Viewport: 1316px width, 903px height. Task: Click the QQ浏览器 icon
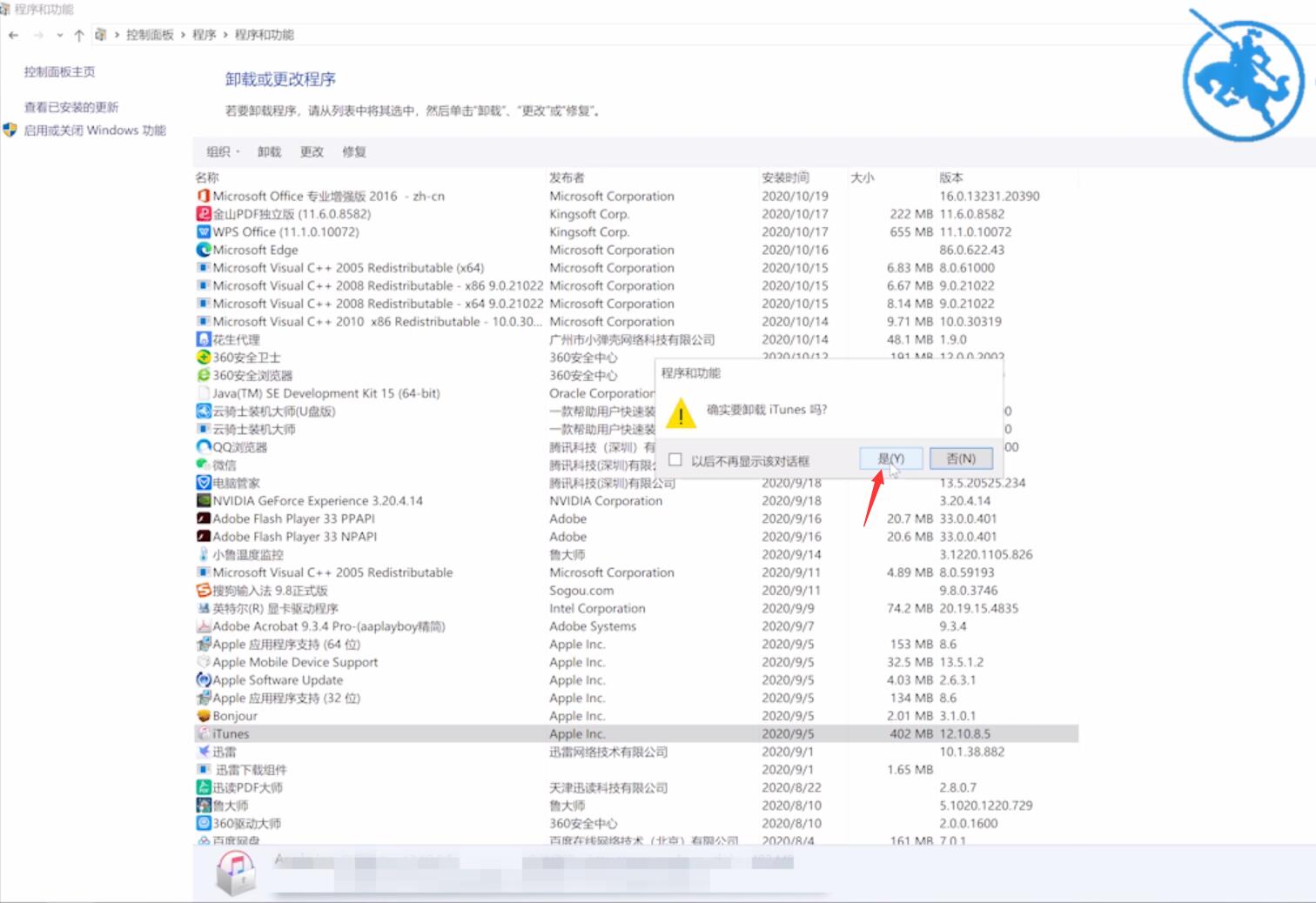(x=204, y=447)
